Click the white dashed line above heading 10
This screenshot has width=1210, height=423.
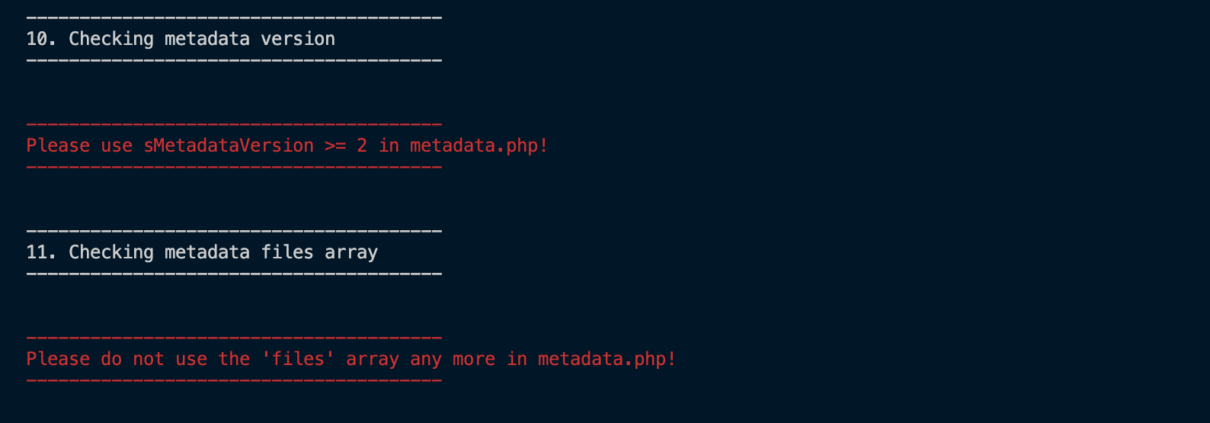click(234, 18)
